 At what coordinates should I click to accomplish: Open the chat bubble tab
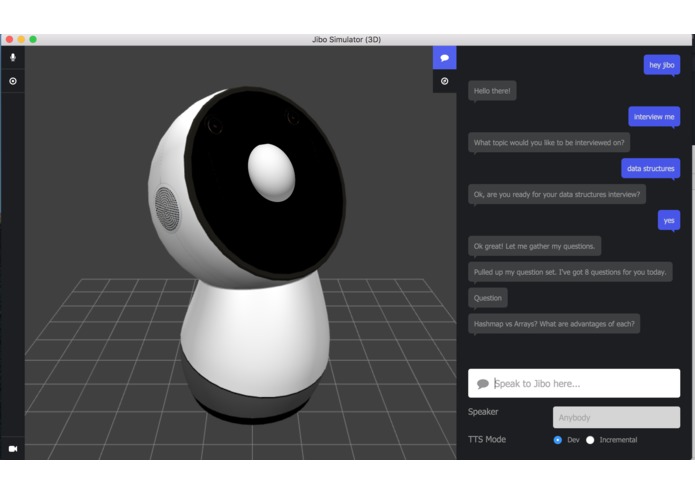[x=445, y=58]
